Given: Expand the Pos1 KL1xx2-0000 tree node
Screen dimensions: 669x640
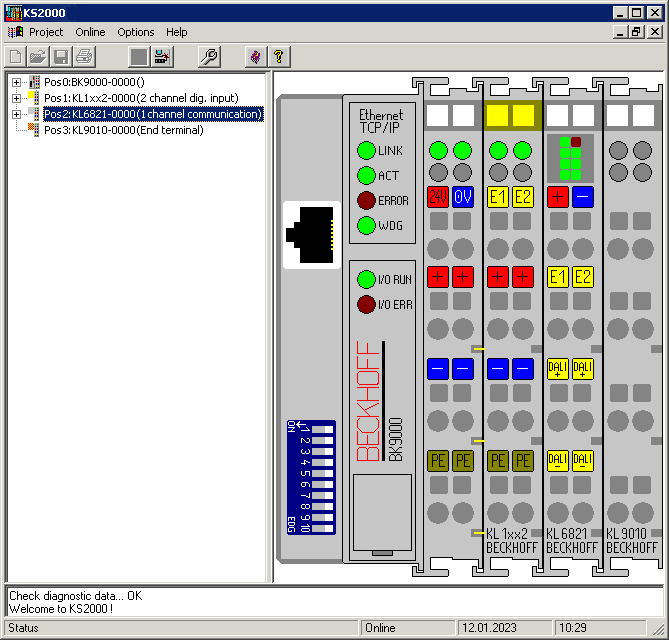Looking at the screenshot, I should 16,98.
